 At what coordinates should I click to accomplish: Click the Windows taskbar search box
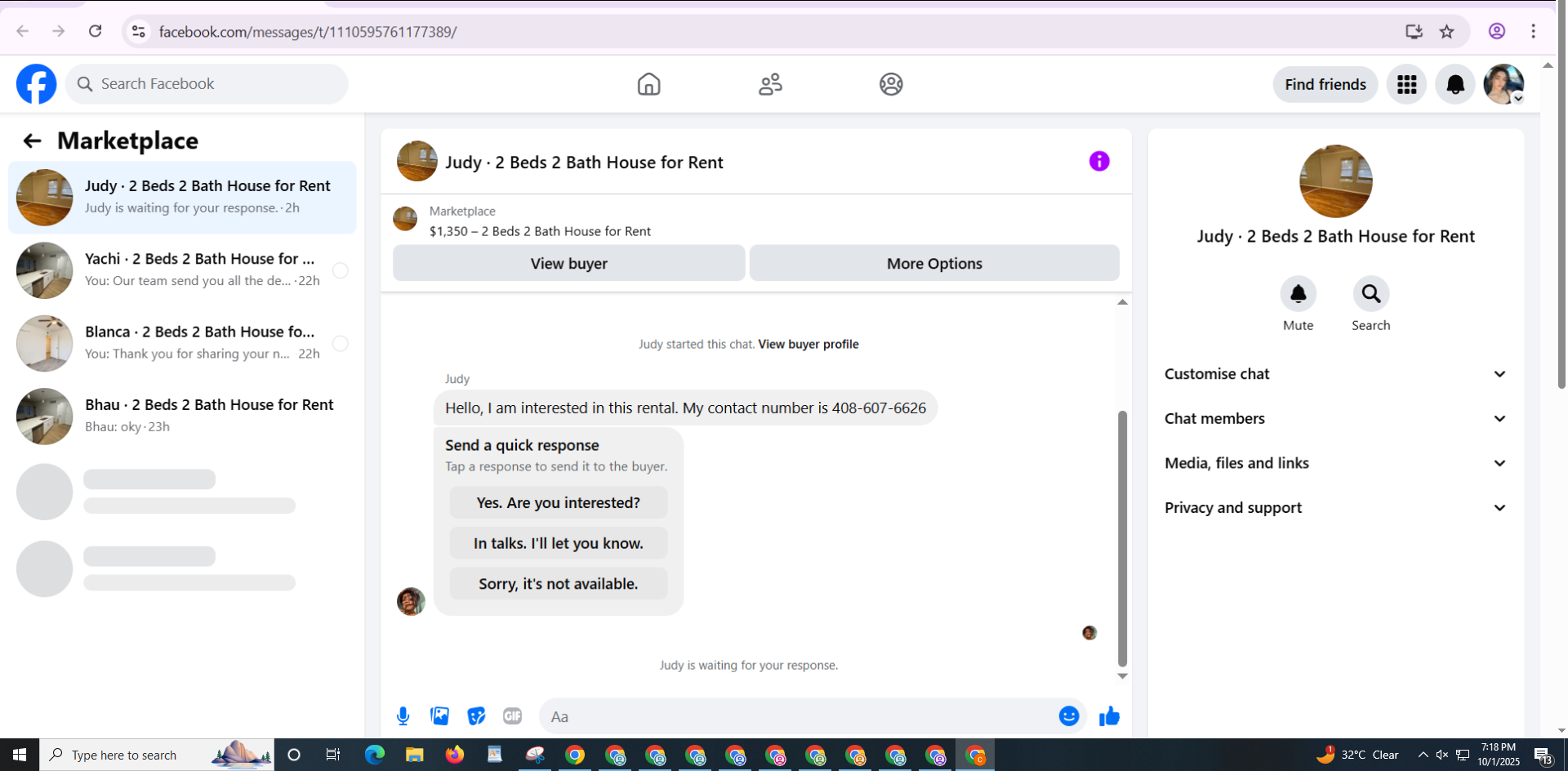pos(157,755)
